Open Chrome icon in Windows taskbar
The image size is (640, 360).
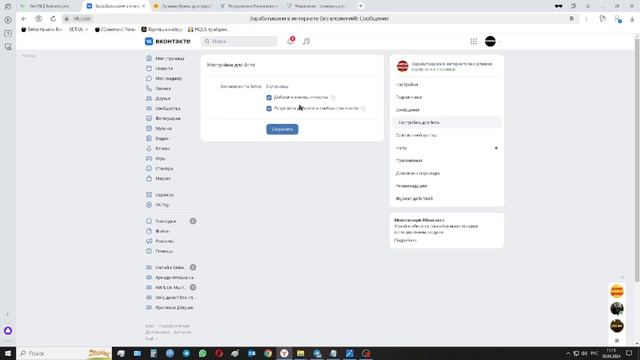pyautogui.click(x=268, y=353)
